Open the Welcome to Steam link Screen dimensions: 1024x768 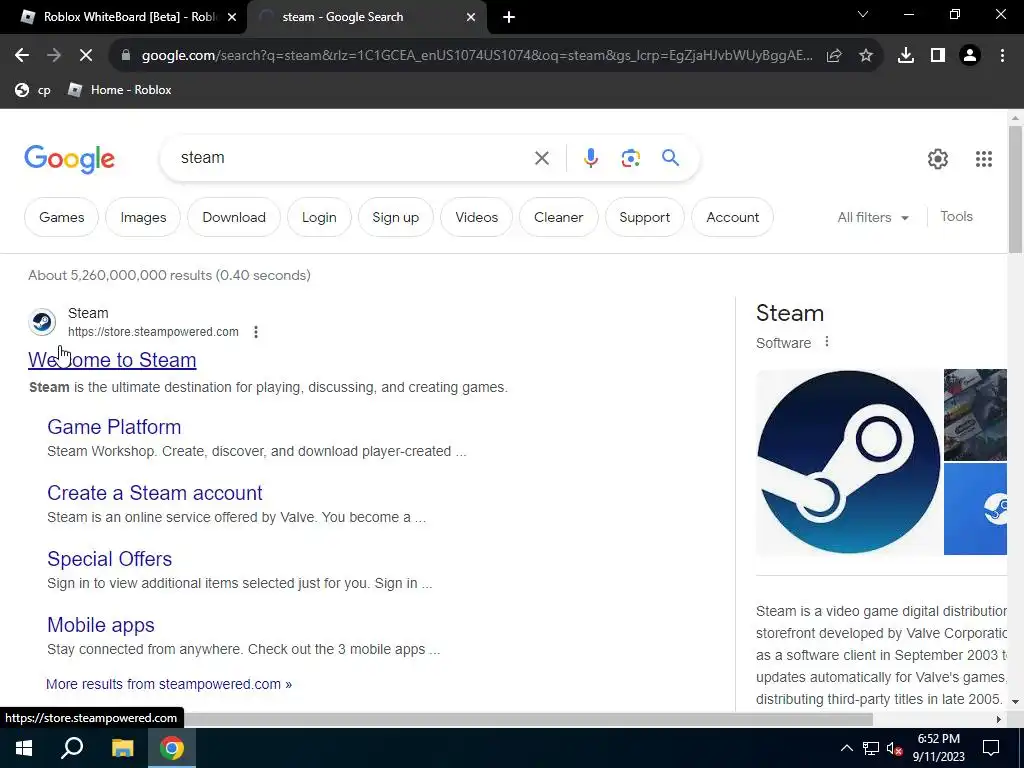point(112,360)
